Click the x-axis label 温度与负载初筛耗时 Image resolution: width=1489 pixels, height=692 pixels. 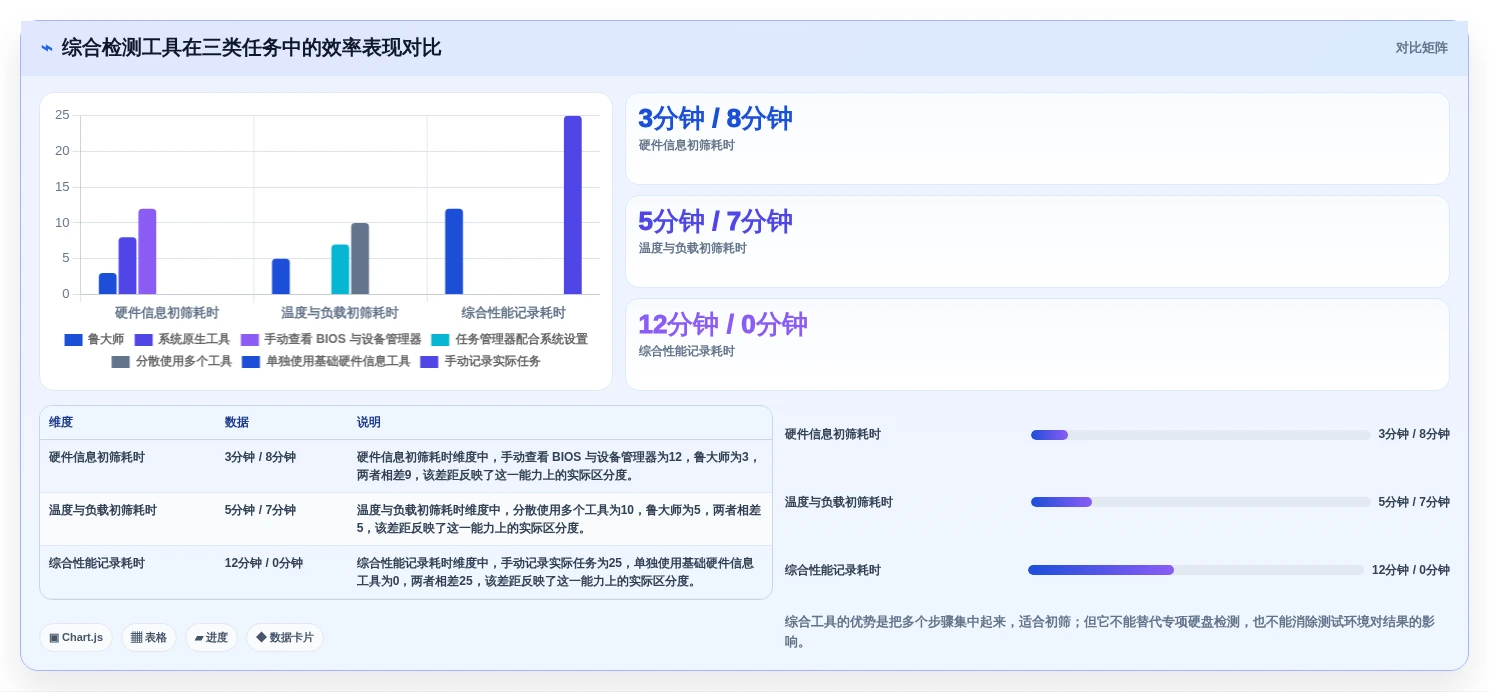click(340, 313)
